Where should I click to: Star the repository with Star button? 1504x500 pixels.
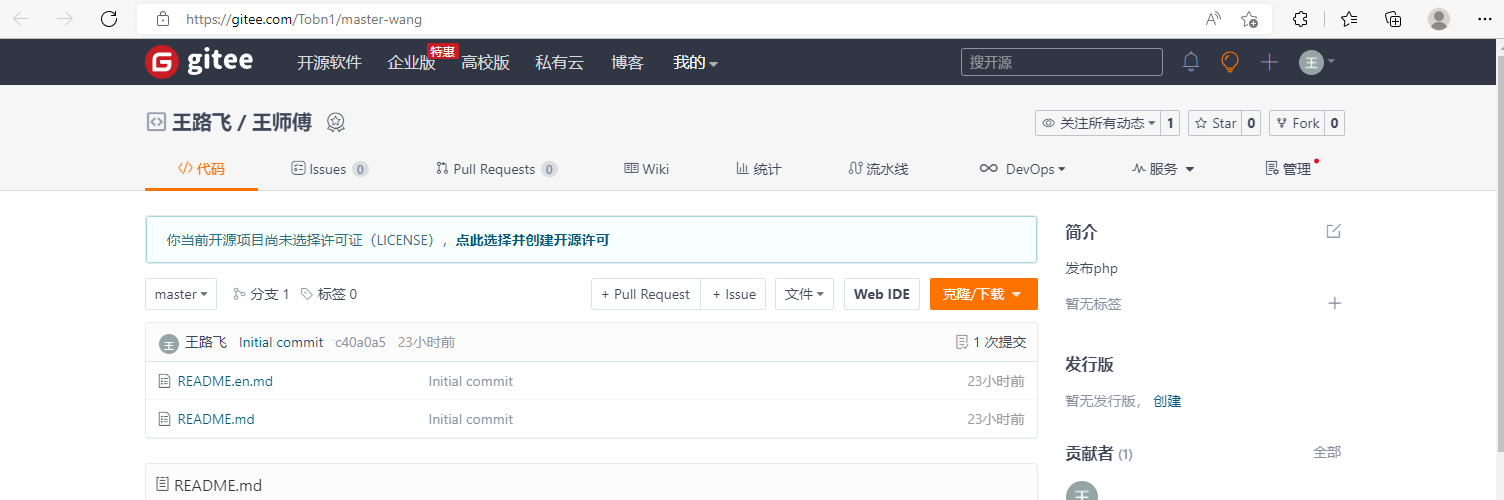pos(1215,123)
